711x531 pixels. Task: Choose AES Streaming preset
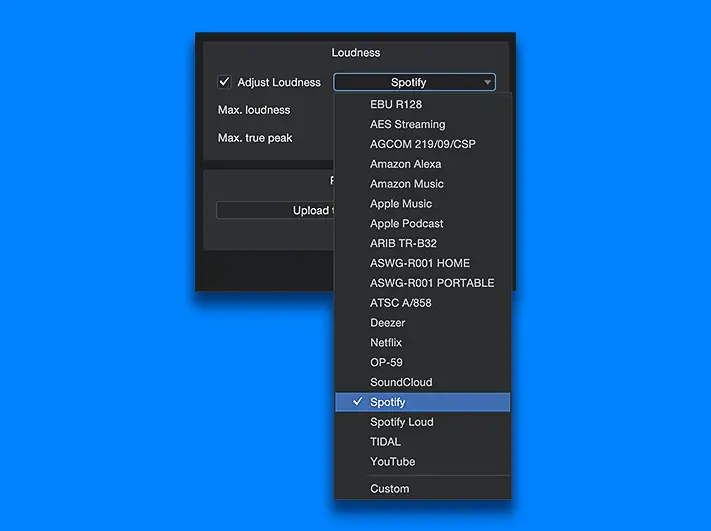(407, 125)
